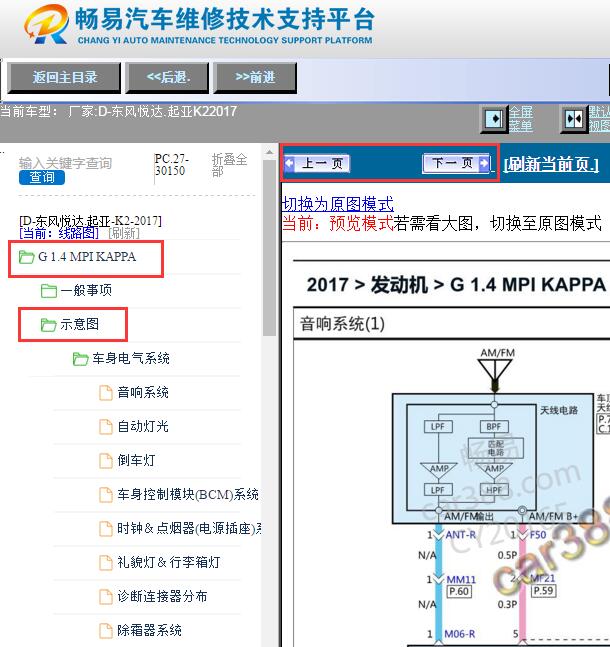Click the 2017 > 发动机 breadcrumb heading
This screenshot has width=610, height=647.
click(456, 285)
